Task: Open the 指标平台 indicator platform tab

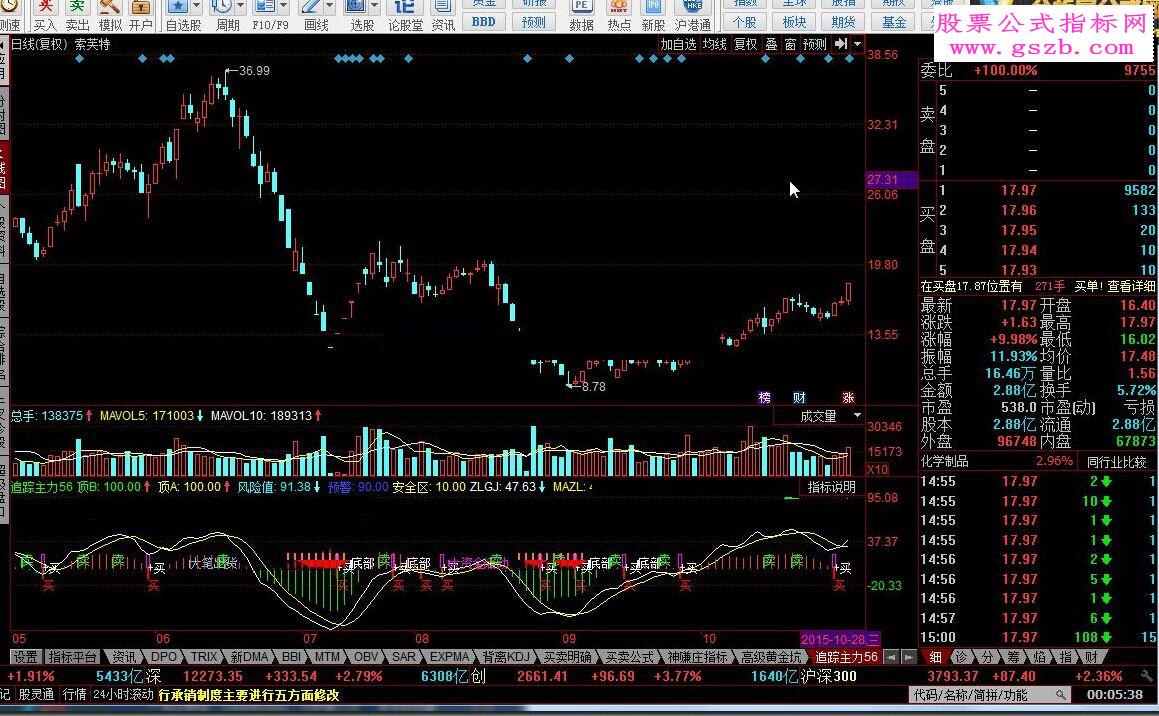Action: (x=72, y=657)
